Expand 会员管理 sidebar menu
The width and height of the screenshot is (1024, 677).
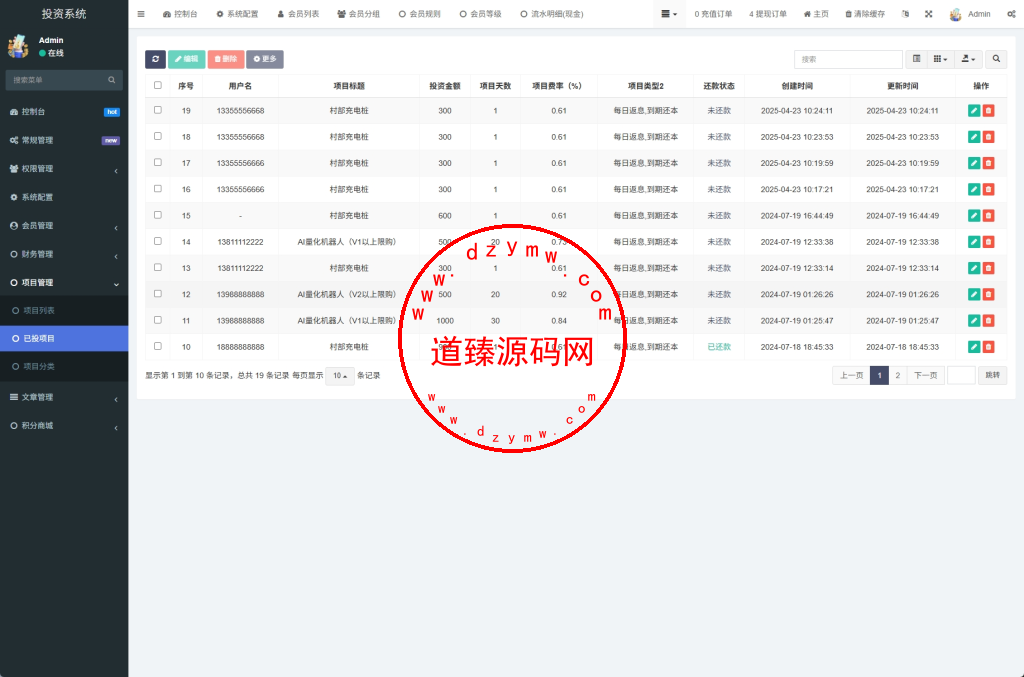[64, 225]
